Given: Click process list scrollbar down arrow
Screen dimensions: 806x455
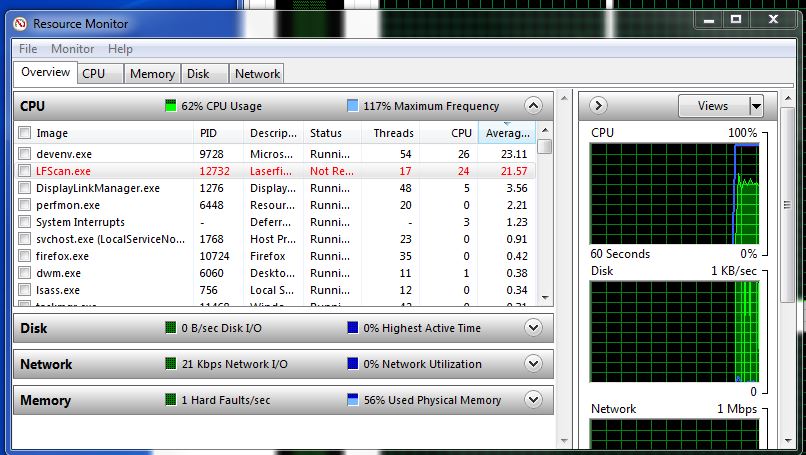Looking at the screenshot, I should pyautogui.click(x=545, y=298).
